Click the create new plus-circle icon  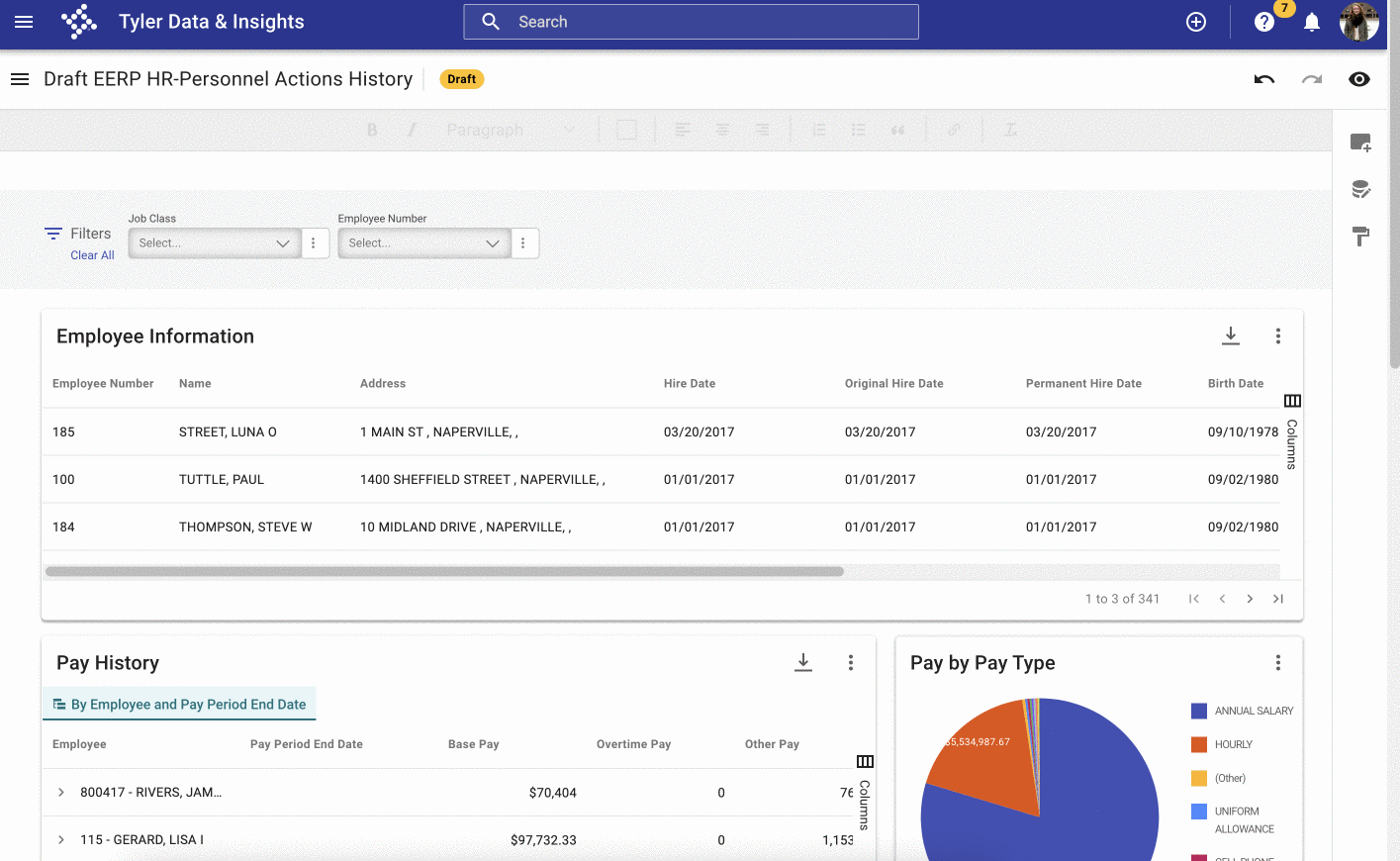pos(1196,22)
